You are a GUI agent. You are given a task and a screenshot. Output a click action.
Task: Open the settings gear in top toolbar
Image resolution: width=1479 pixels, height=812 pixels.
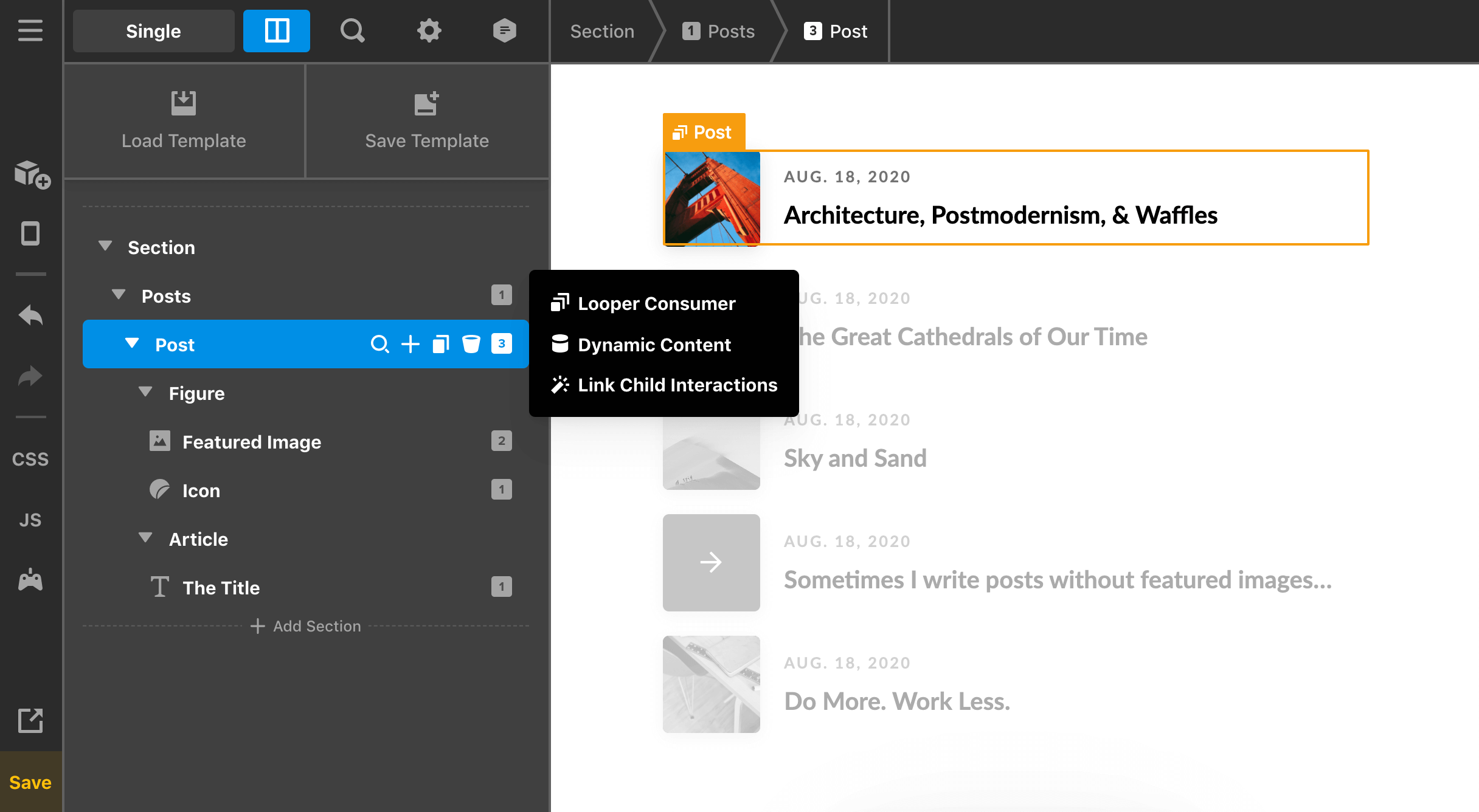pyautogui.click(x=429, y=30)
